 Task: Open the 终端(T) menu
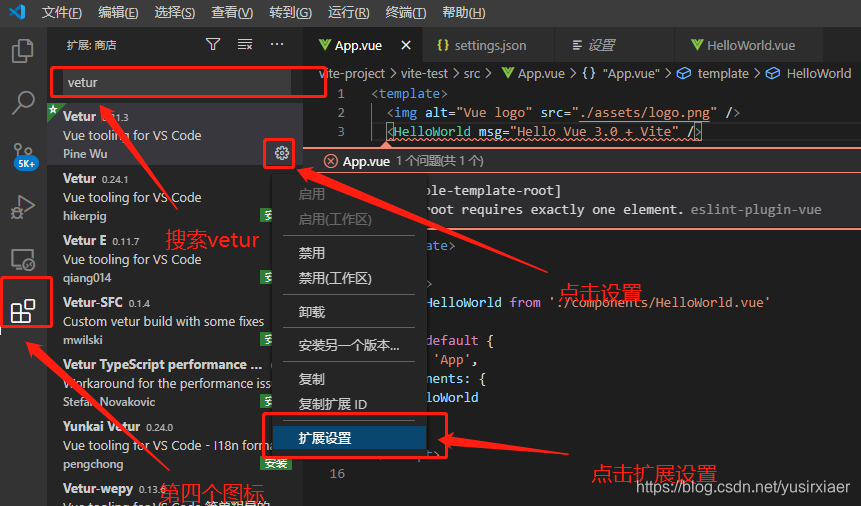pyautogui.click(x=406, y=12)
